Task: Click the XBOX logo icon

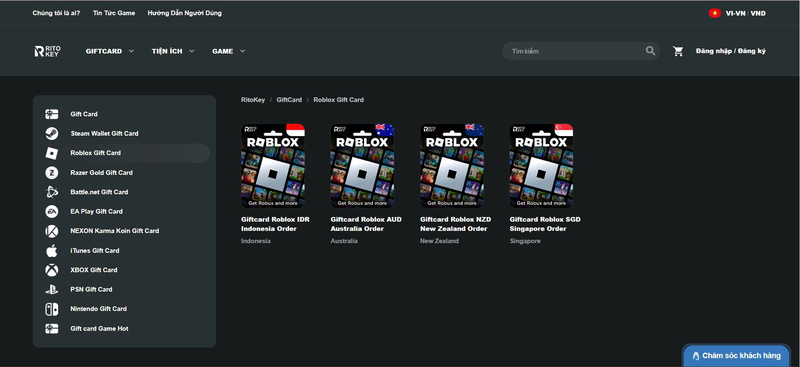Action: tap(52, 270)
